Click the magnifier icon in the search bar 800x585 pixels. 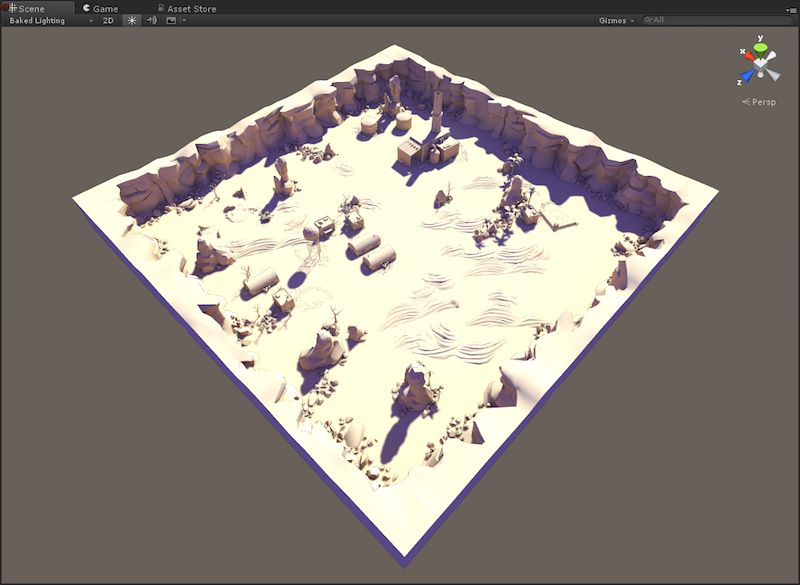pos(649,17)
